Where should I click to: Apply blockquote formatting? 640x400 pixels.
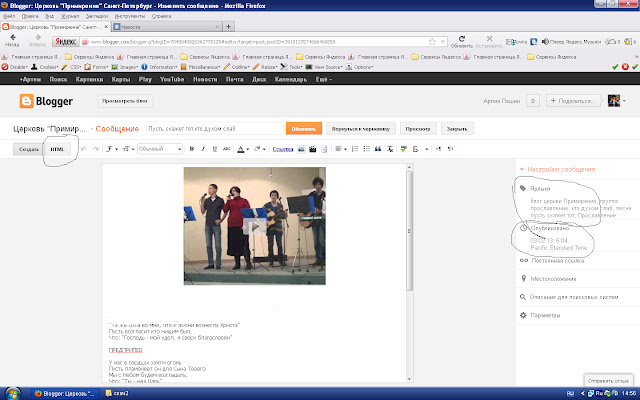(378, 149)
